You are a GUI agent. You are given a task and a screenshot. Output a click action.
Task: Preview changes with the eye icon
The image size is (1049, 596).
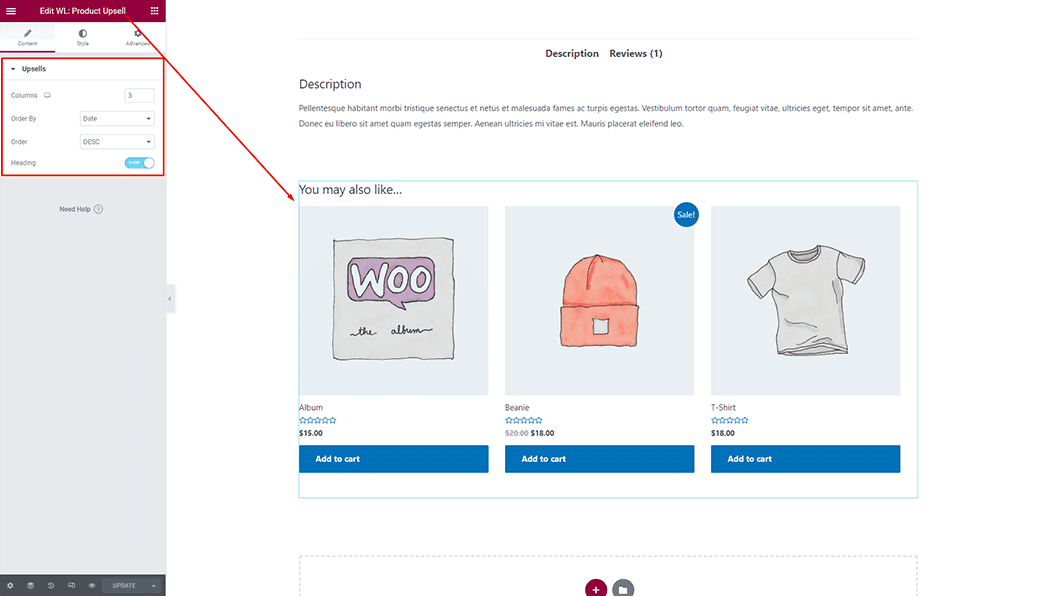click(x=91, y=585)
